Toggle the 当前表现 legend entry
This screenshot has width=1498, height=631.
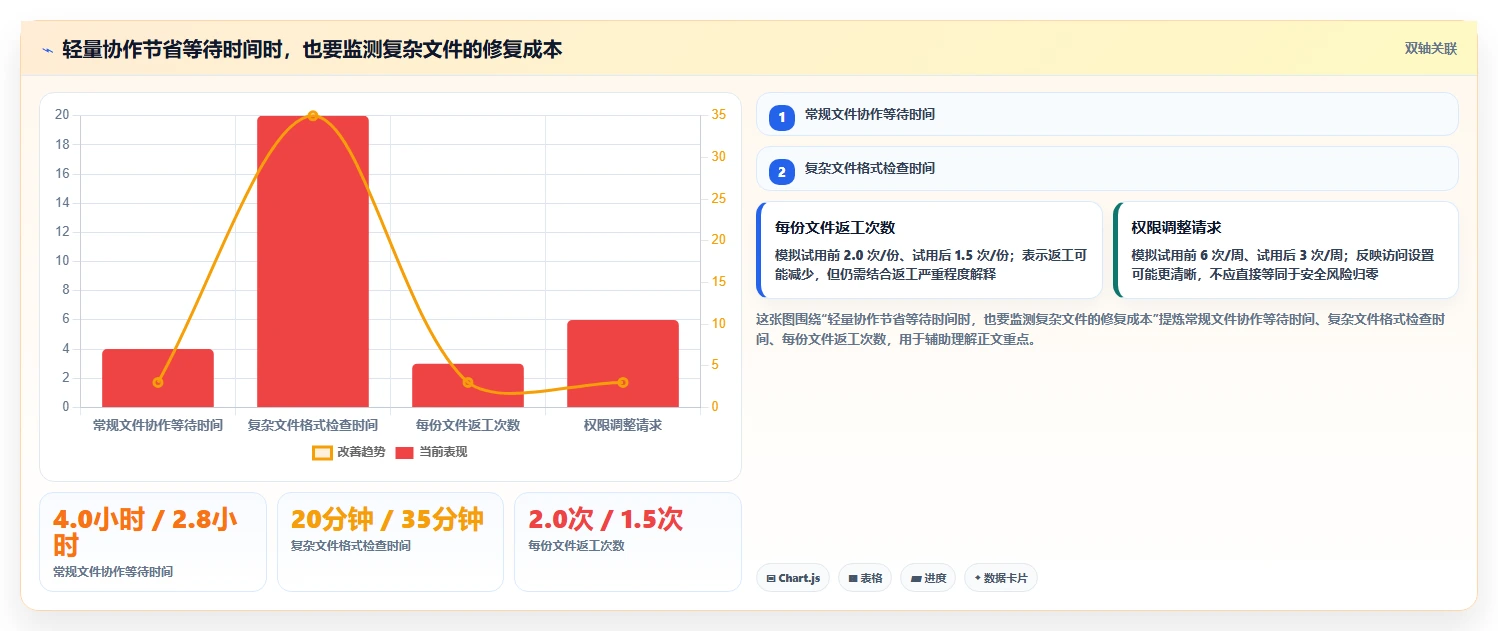pyautogui.click(x=431, y=452)
